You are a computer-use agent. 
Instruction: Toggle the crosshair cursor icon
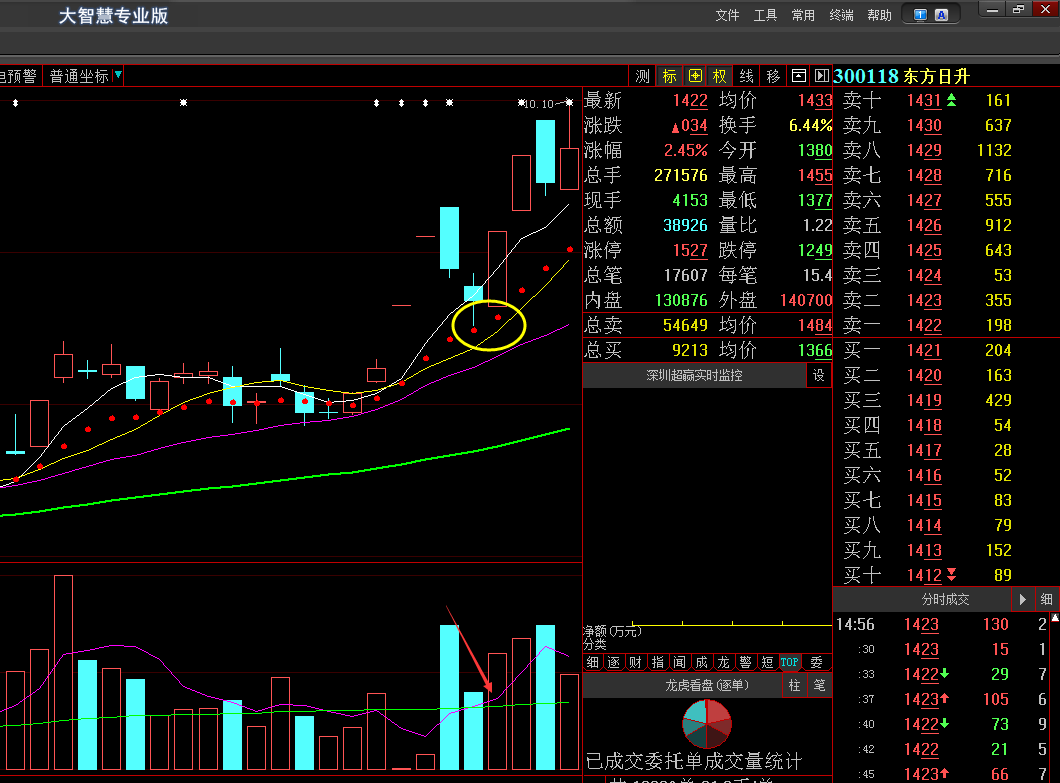(695, 76)
